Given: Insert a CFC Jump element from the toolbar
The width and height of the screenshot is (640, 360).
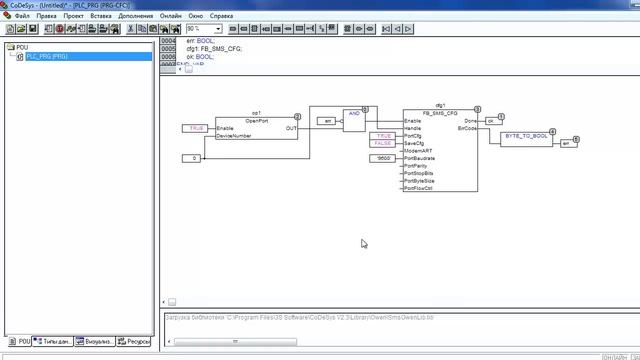Looking at the screenshot, I should [266, 29].
